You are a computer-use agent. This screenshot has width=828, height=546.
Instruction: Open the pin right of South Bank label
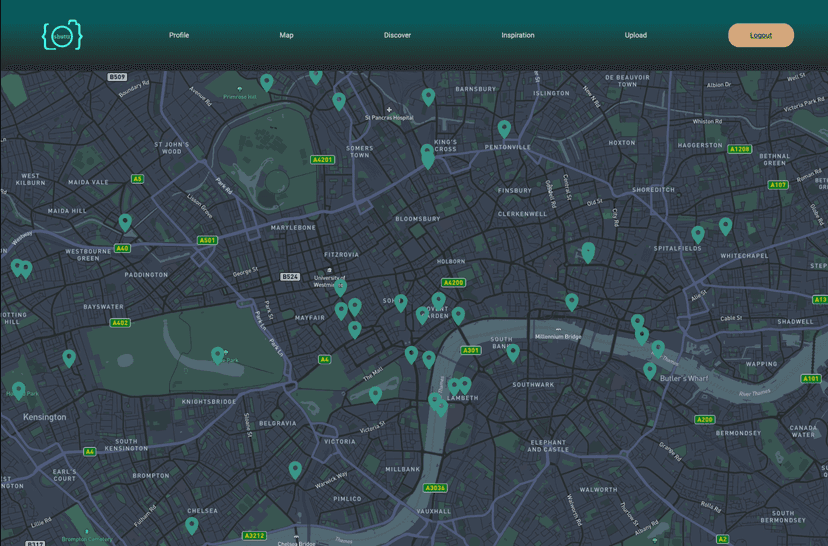pos(513,352)
